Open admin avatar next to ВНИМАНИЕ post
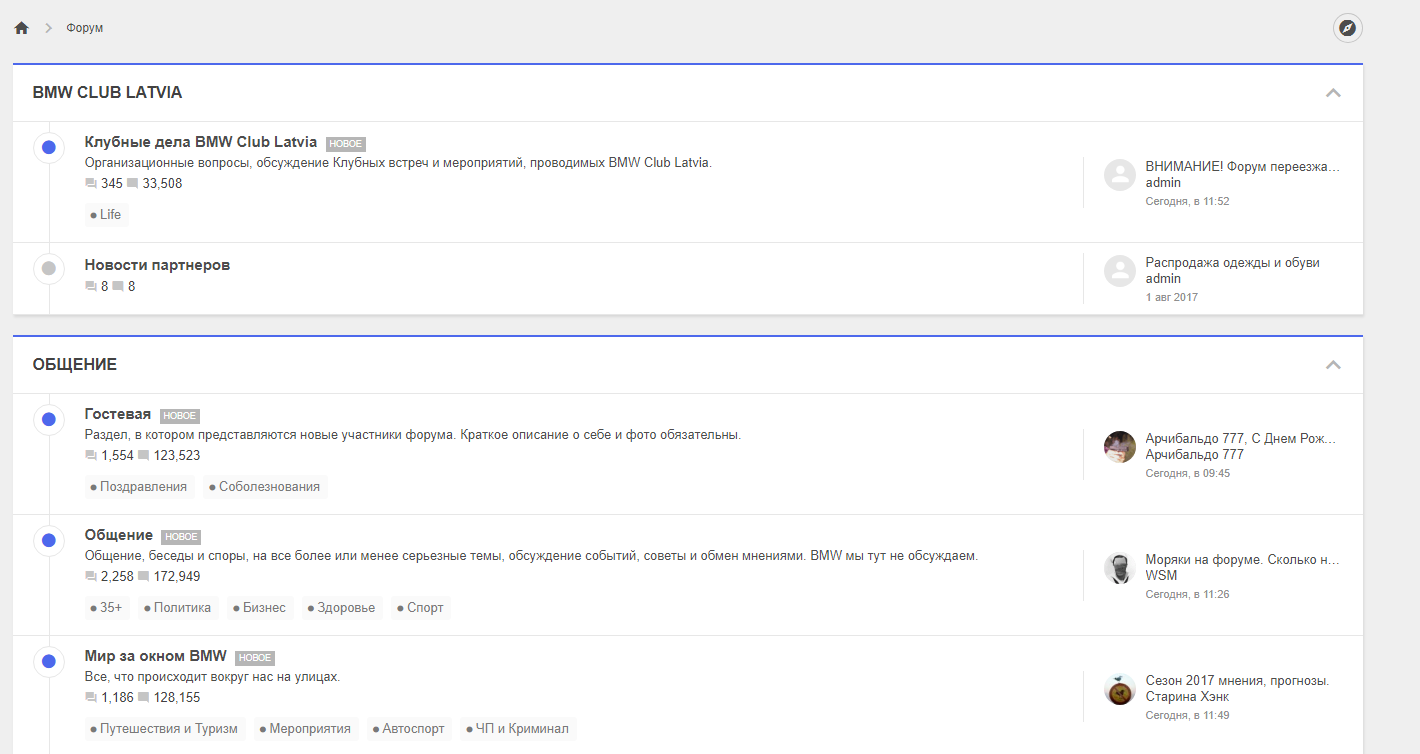Screen dimensions: 1420x754 pos(1119,175)
